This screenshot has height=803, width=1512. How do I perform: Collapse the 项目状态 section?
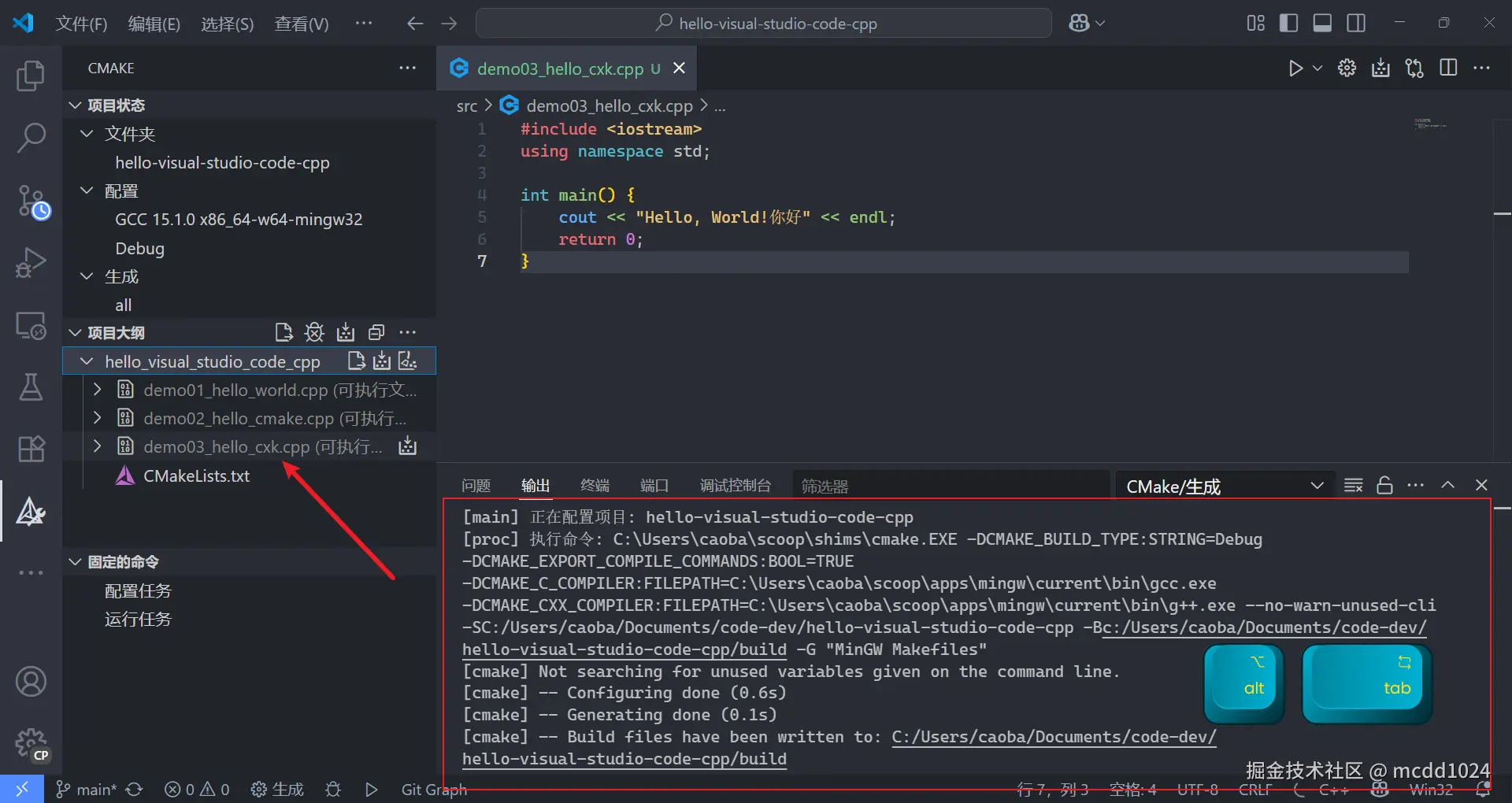tap(76, 105)
